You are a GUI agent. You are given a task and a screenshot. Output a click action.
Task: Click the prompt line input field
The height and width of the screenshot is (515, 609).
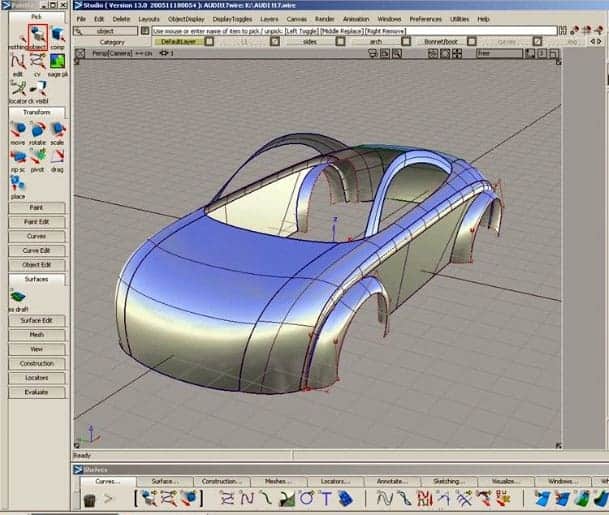pos(354,31)
